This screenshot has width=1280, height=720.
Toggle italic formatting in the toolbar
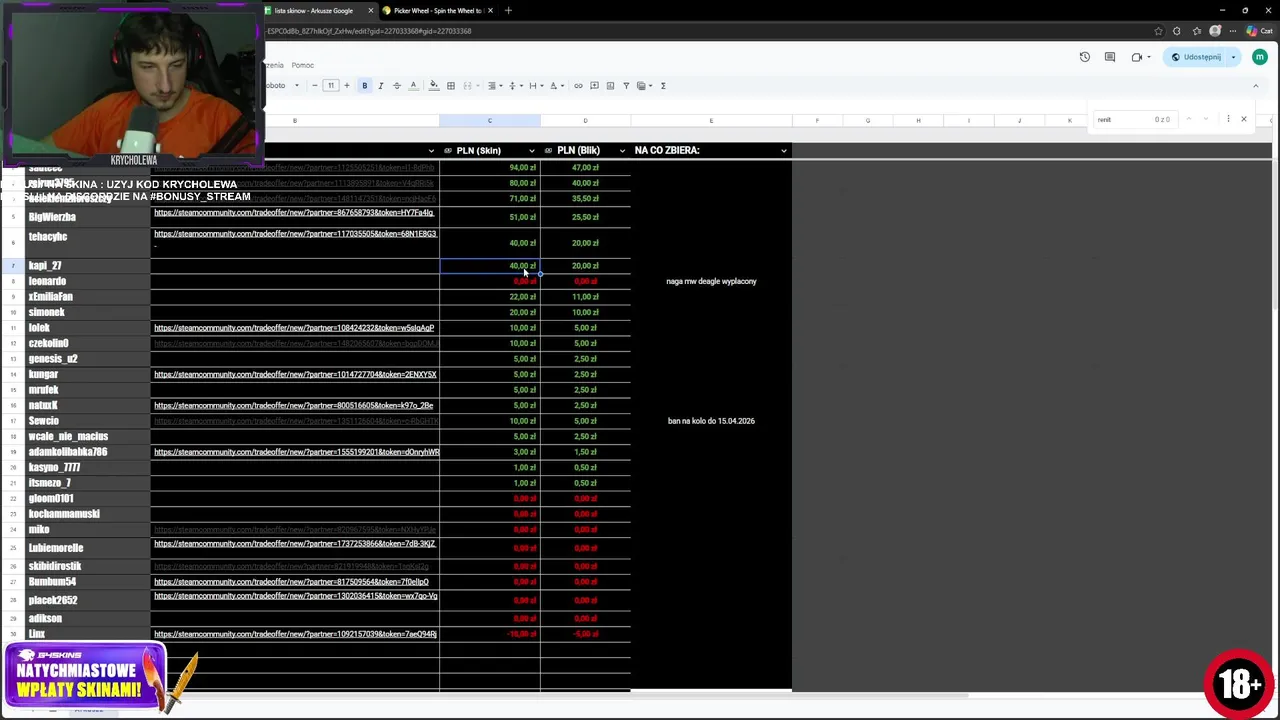[380, 86]
